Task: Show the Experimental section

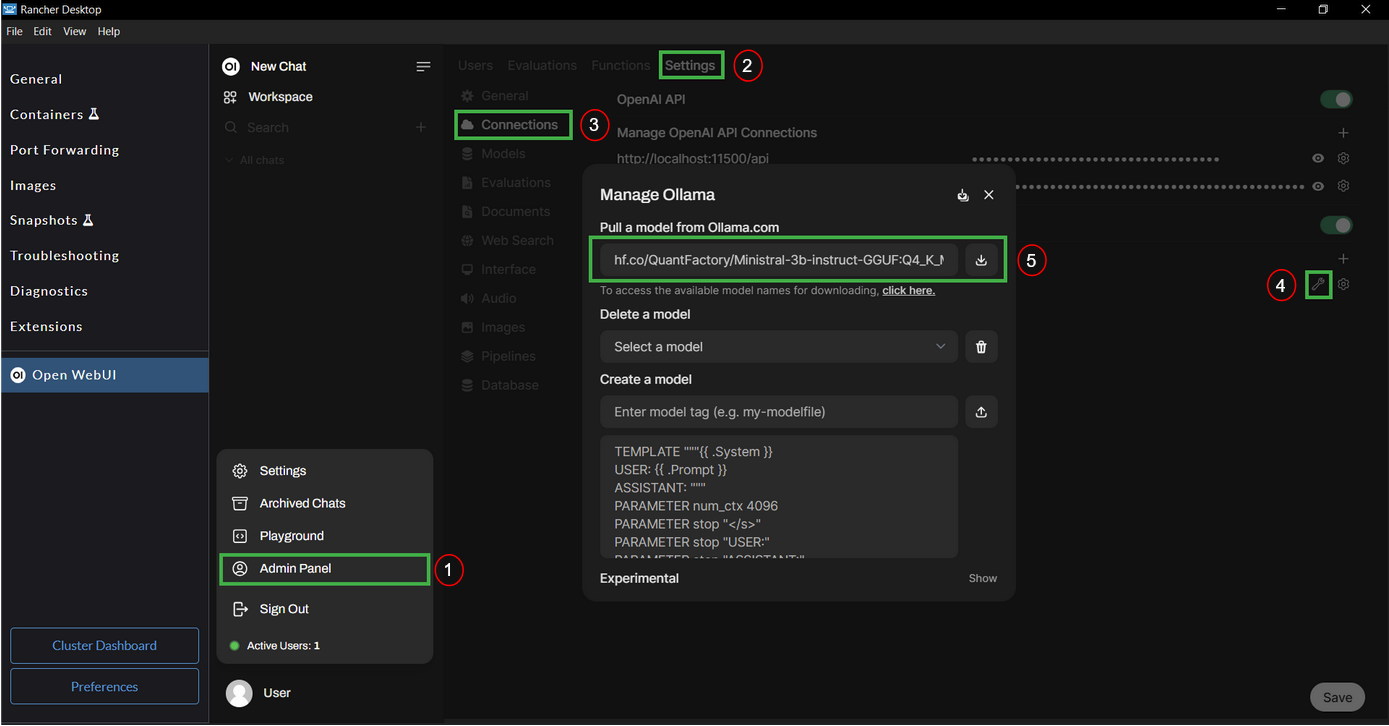Action: click(x=983, y=578)
